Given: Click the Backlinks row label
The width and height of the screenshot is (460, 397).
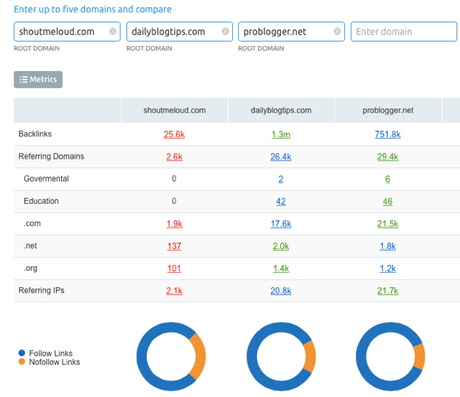Looking at the screenshot, I should pos(35,134).
